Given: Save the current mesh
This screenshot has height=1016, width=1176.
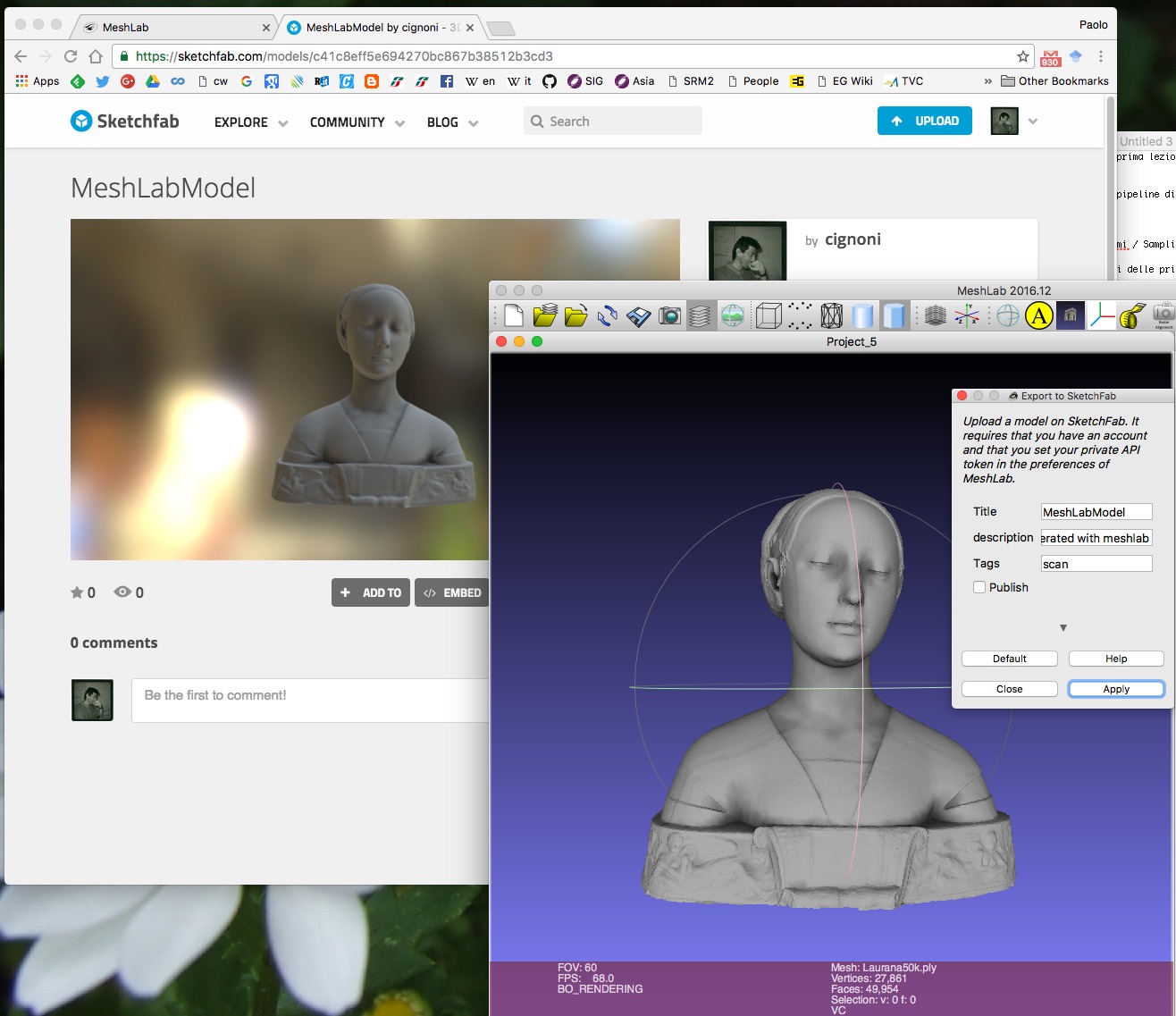Looking at the screenshot, I should click(639, 315).
